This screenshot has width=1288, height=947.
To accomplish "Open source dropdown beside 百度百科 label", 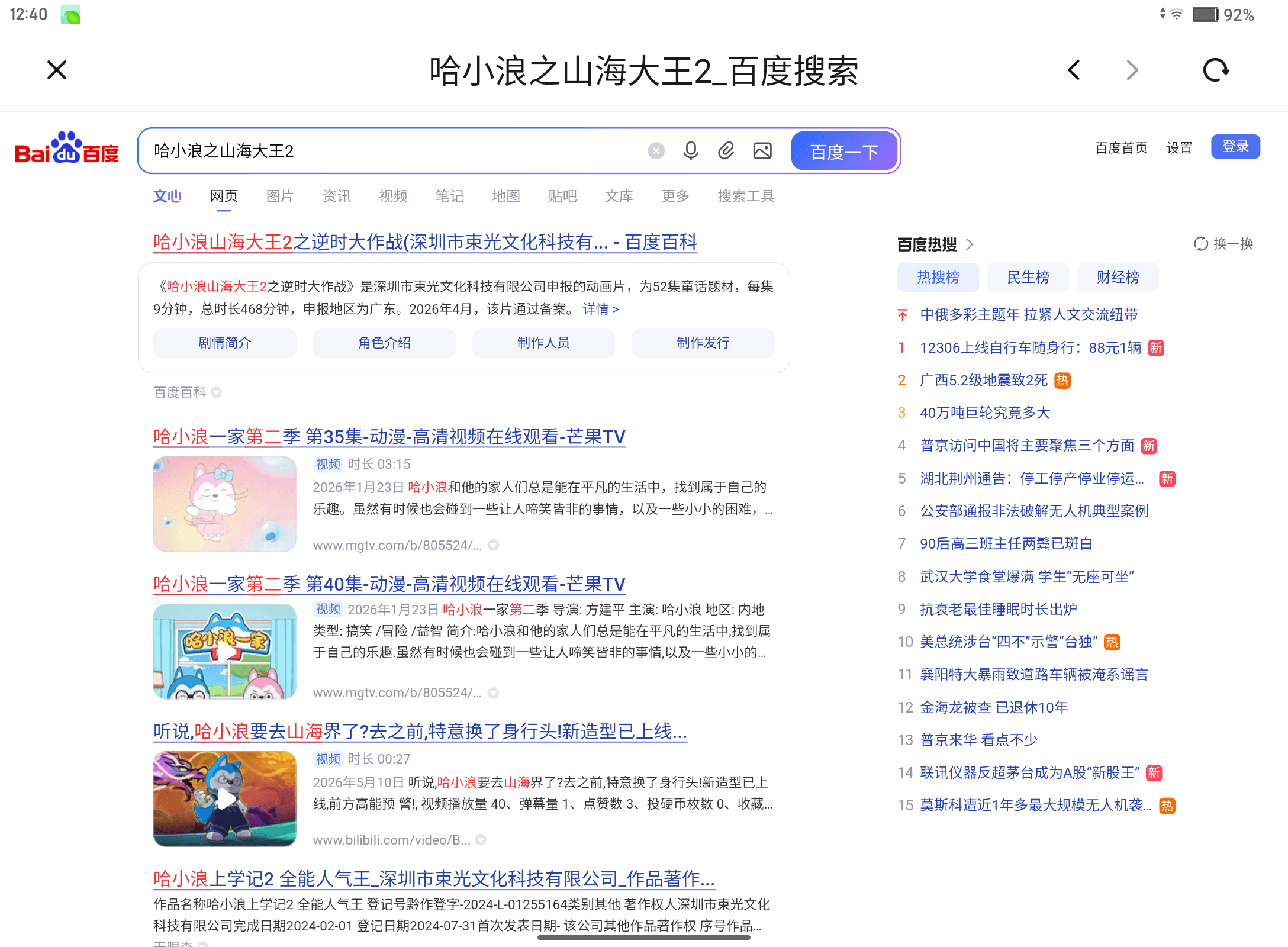I will tap(217, 392).
